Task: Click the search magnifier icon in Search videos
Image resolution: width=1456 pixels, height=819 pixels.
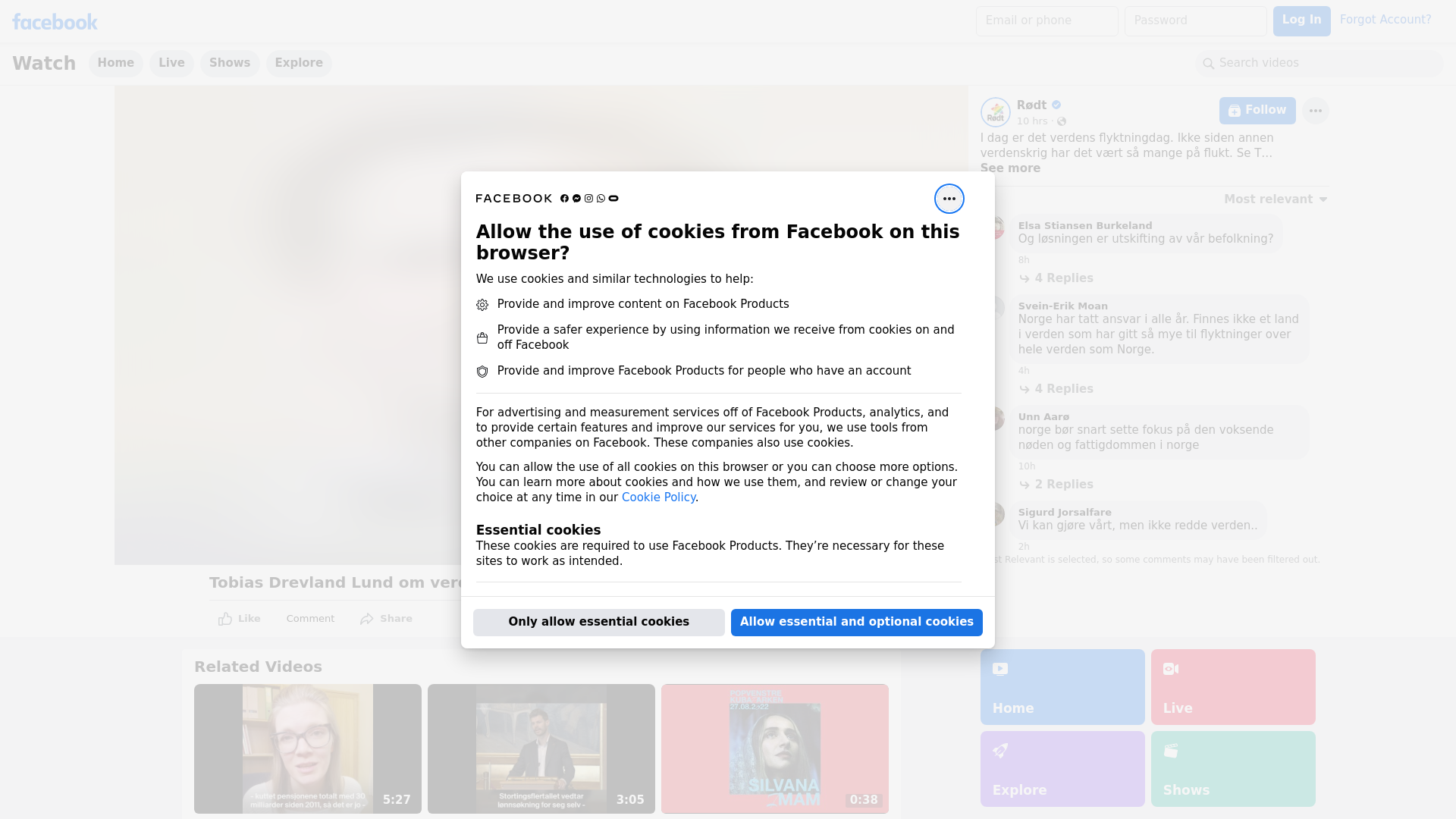Action: pyautogui.click(x=1209, y=64)
